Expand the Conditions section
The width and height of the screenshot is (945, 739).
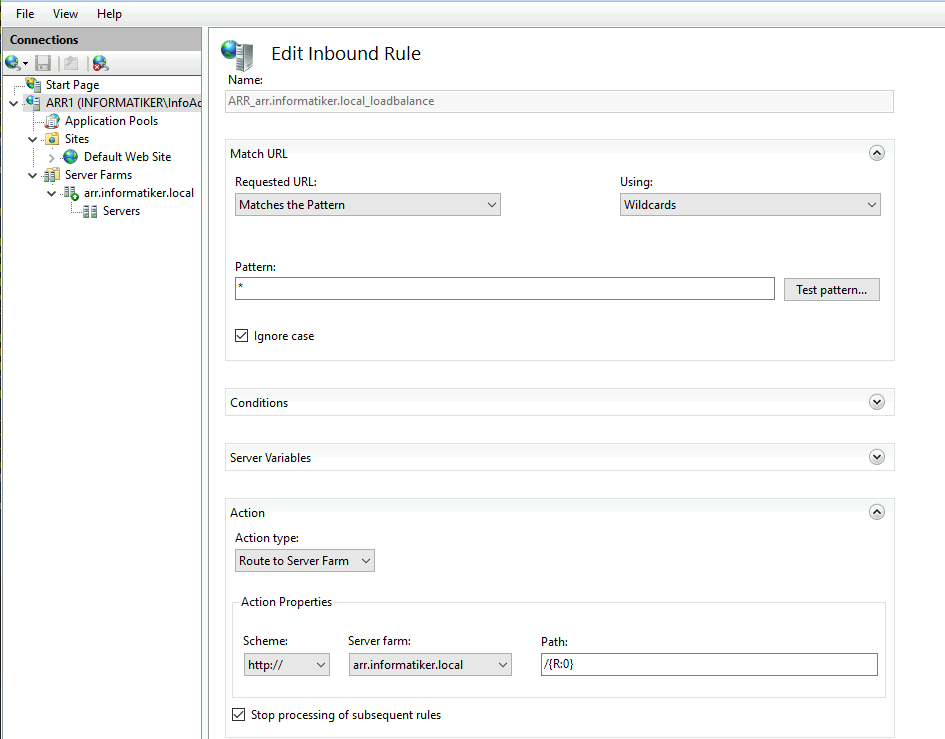point(877,402)
